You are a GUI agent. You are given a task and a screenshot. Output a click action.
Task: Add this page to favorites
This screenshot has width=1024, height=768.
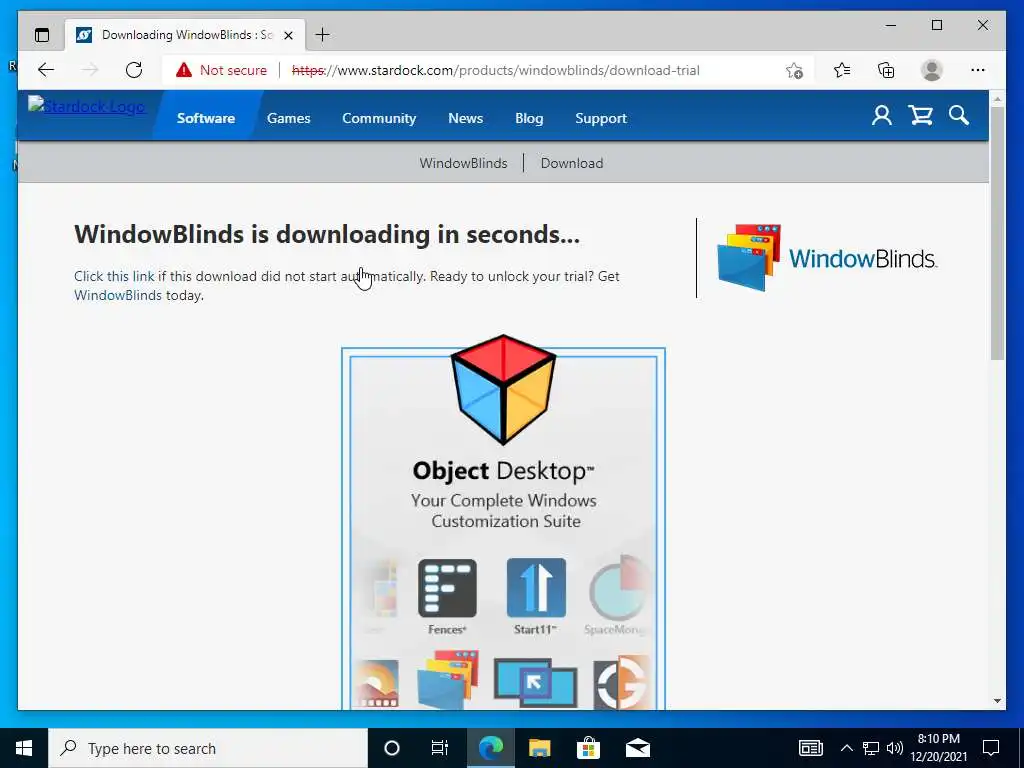pos(794,70)
